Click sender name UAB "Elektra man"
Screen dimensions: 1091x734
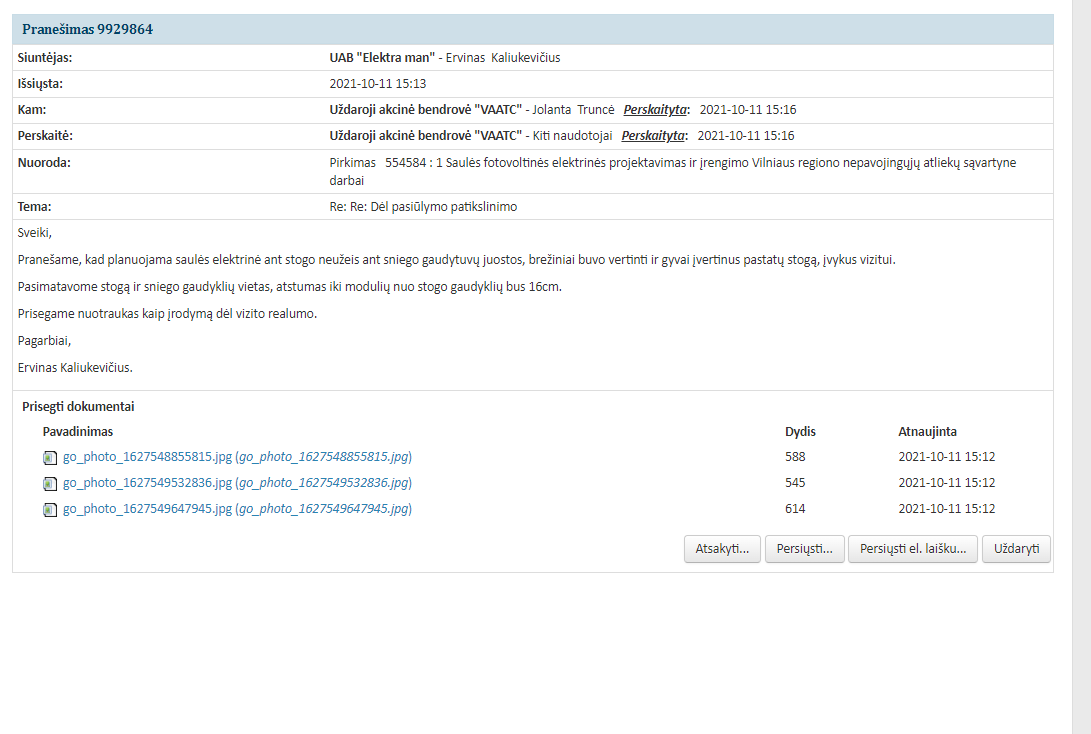(382, 58)
